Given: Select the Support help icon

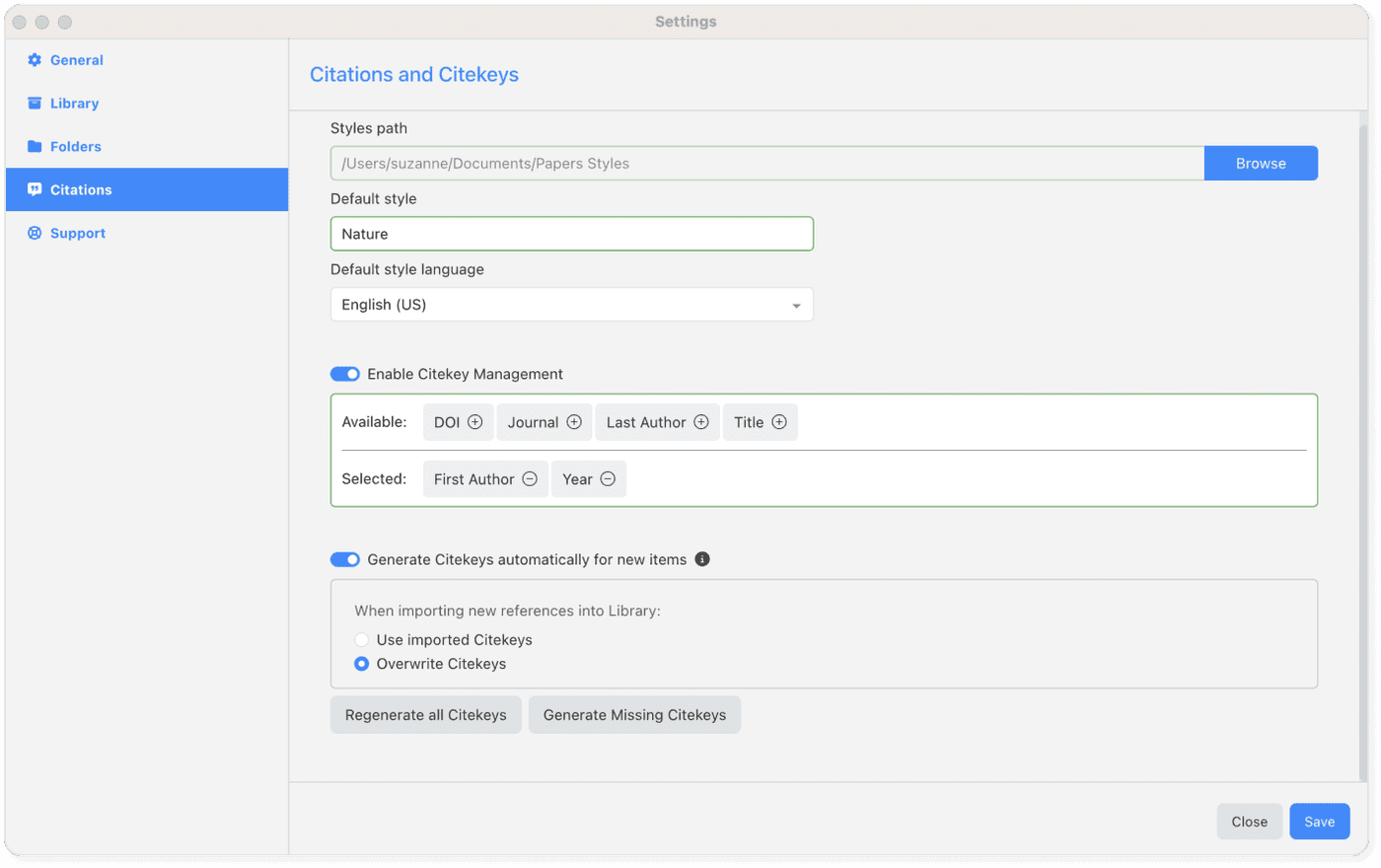Looking at the screenshot, I should pyautogui.click(x=35, y=233).
